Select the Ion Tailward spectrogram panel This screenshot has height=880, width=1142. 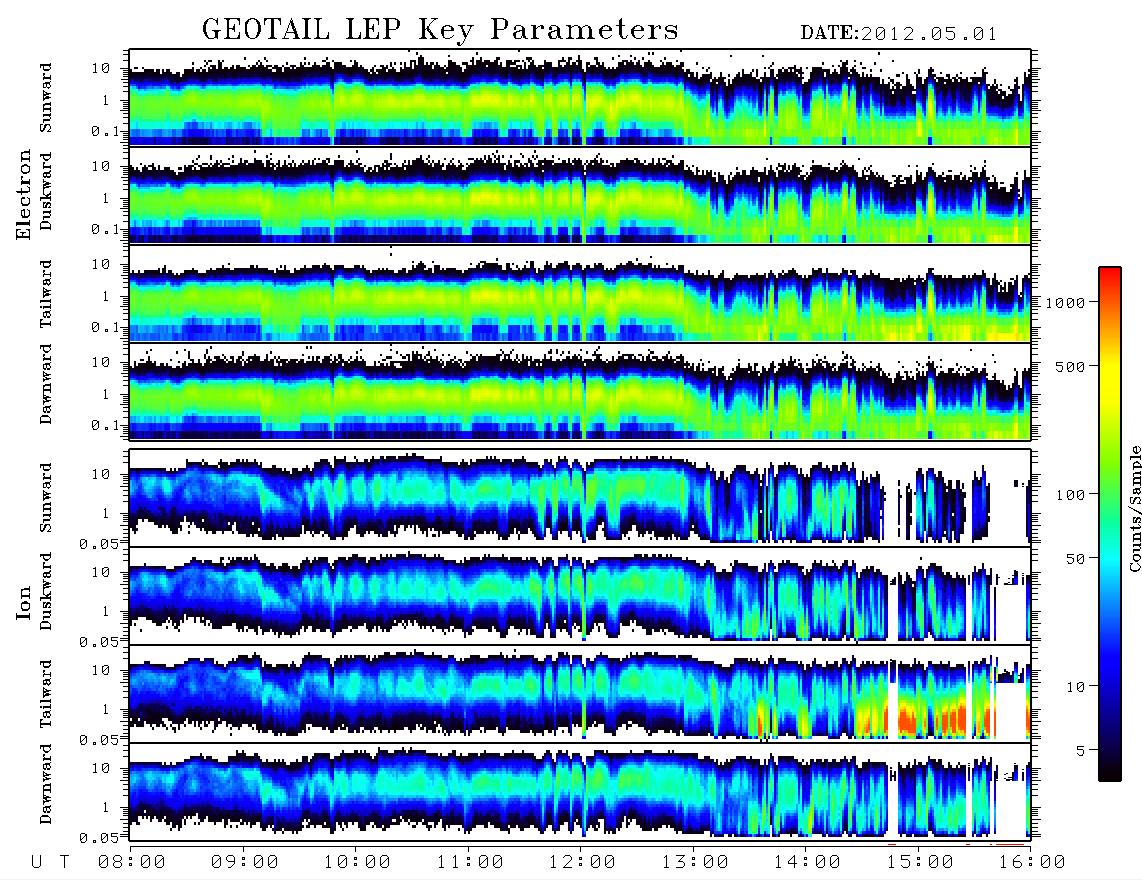(x=580, y=694)
